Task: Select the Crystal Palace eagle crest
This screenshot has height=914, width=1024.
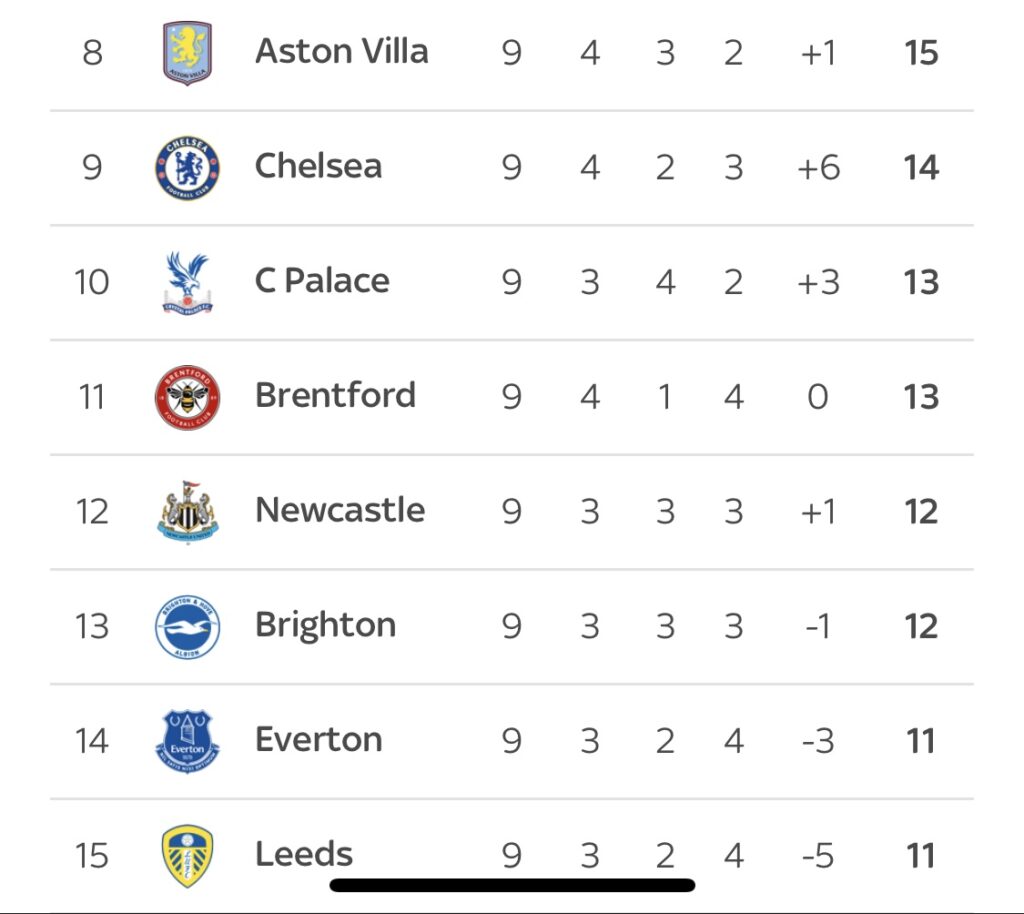Action: point(188,282)
